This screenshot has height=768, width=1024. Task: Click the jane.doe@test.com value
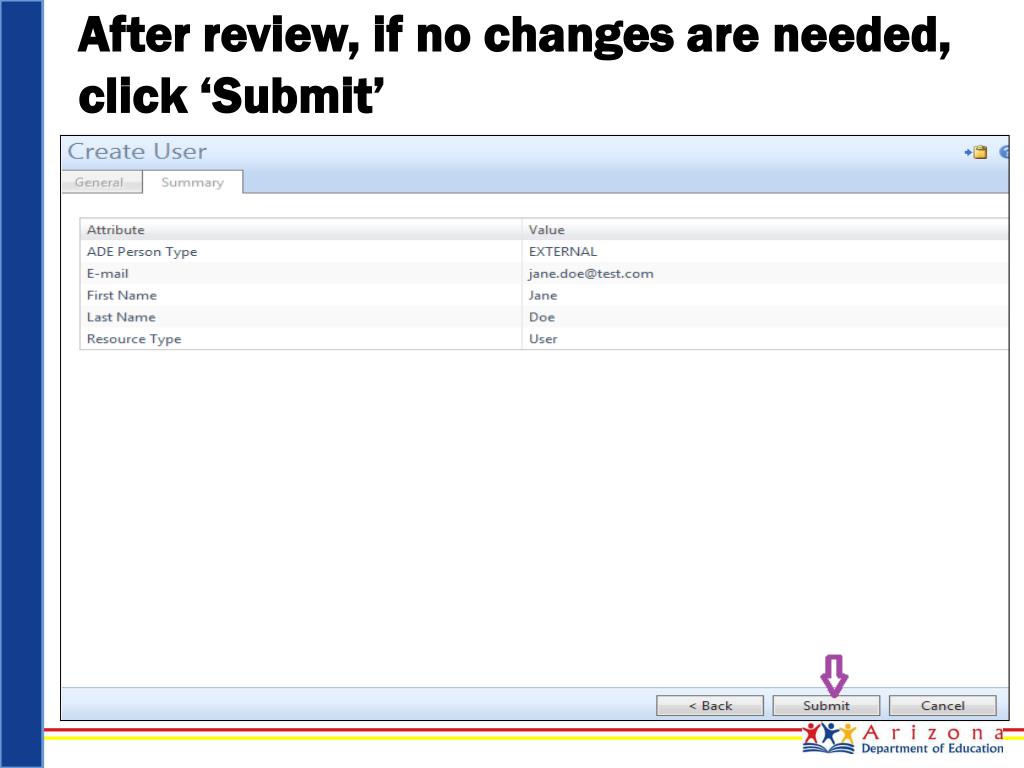point(591,274)
